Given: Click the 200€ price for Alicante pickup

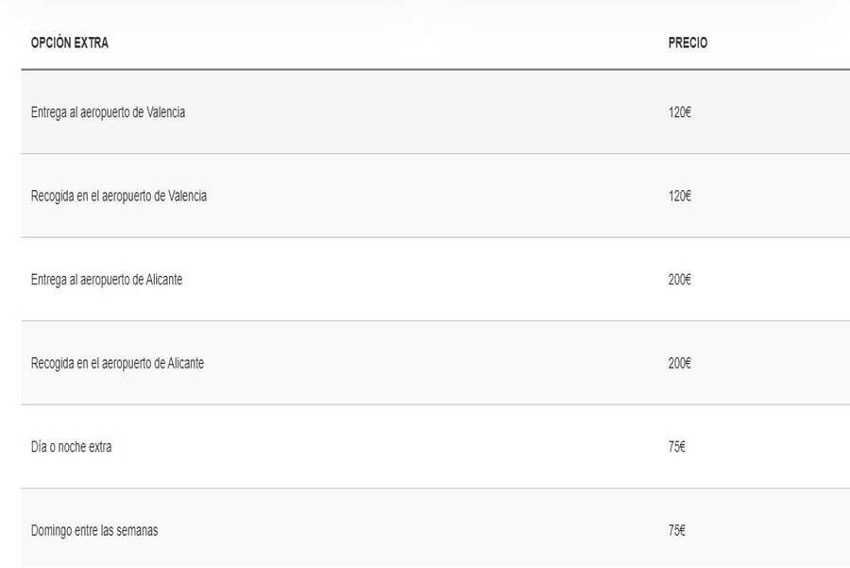Looking at the screenshot, I should pos(679,363).
